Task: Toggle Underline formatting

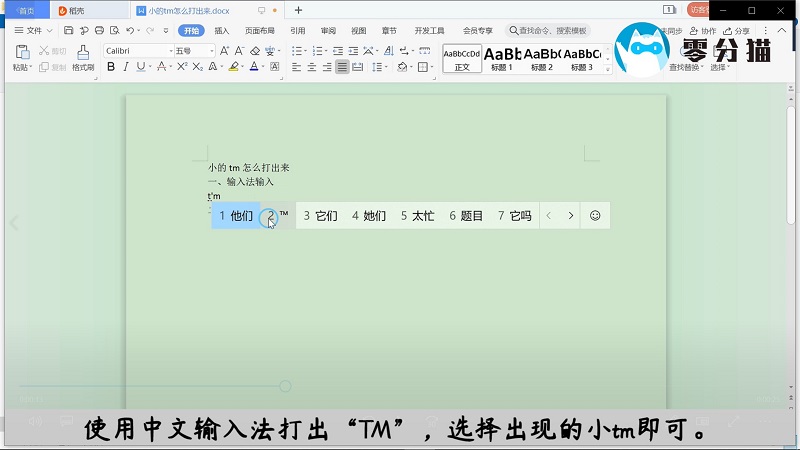Action: (x=140, y=66)
